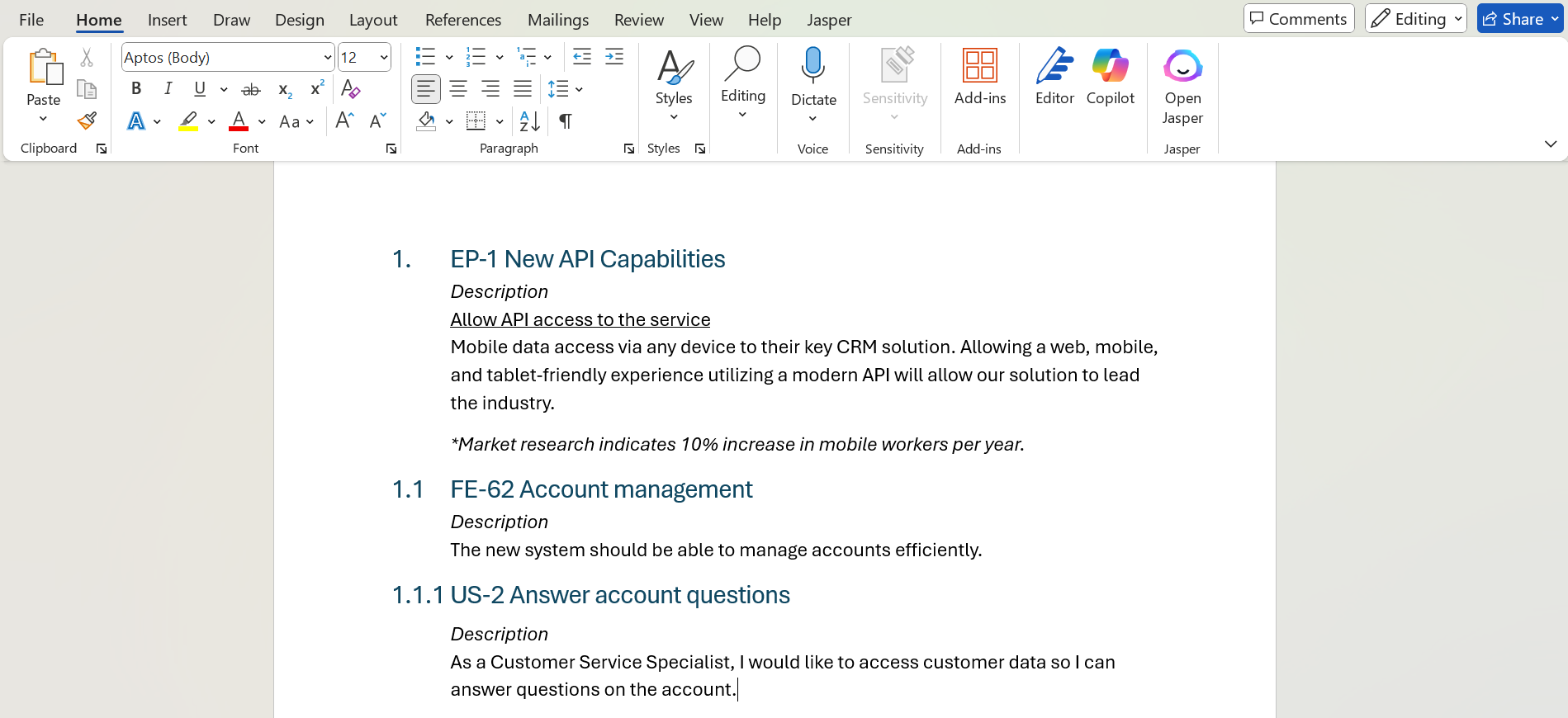The image size is (1568, 718).
Task: Click the heading FE-62 Account management
Action: 601,489
